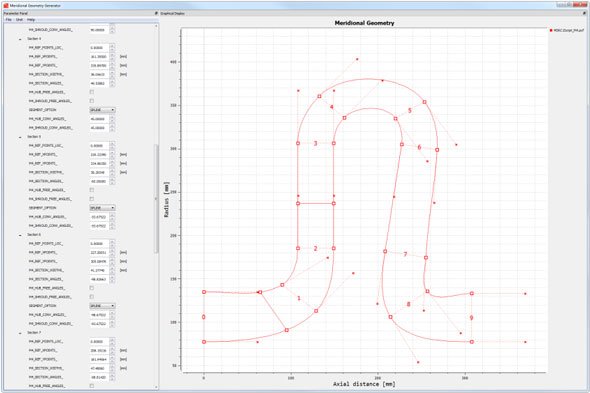Screen dimensions: 590x393
Task: Collapse the Section 5 tree group
Action: pyautogui.click(x=20, y=137)
